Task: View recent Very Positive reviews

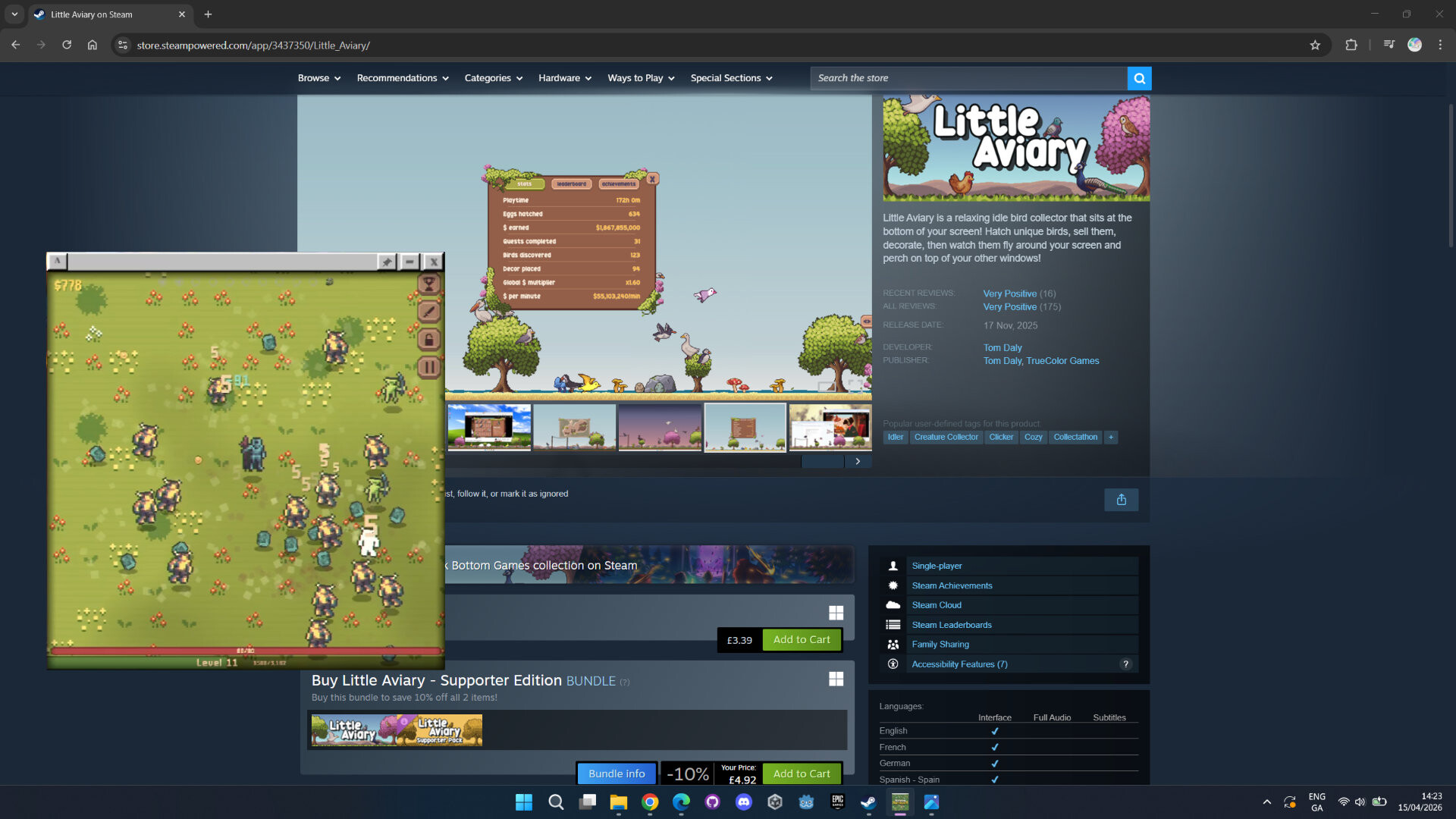Action: coord(1010,294)
